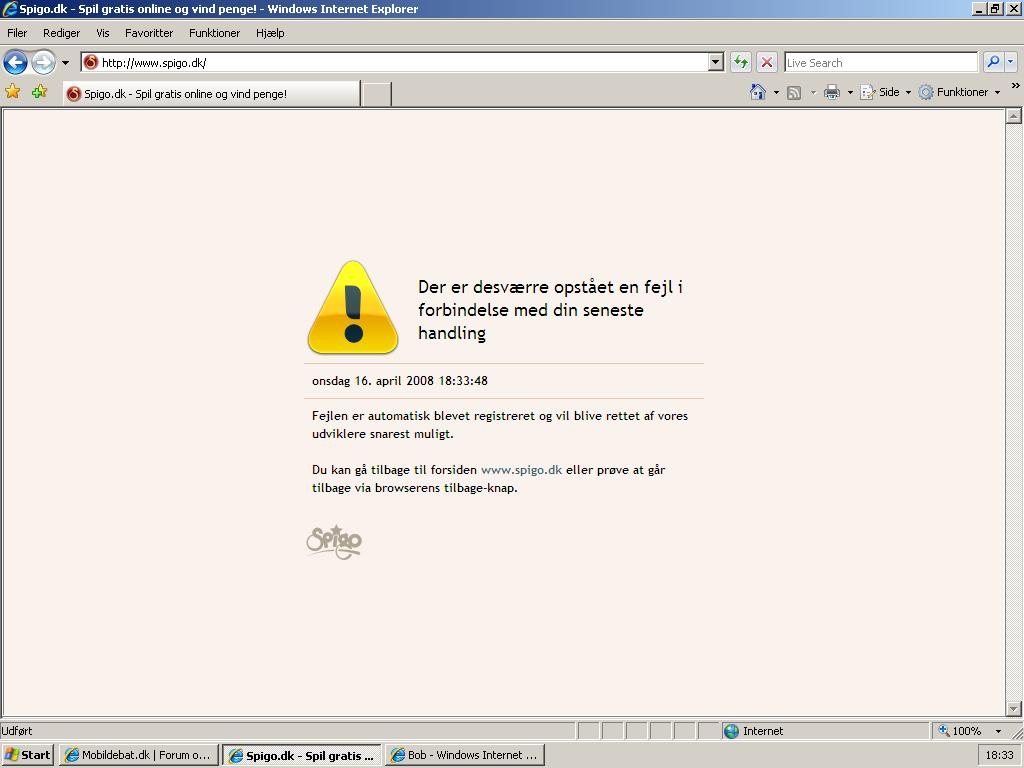Click the Refresh page icon
Viewport: 1024px width, 768px height.
[740, 62]
